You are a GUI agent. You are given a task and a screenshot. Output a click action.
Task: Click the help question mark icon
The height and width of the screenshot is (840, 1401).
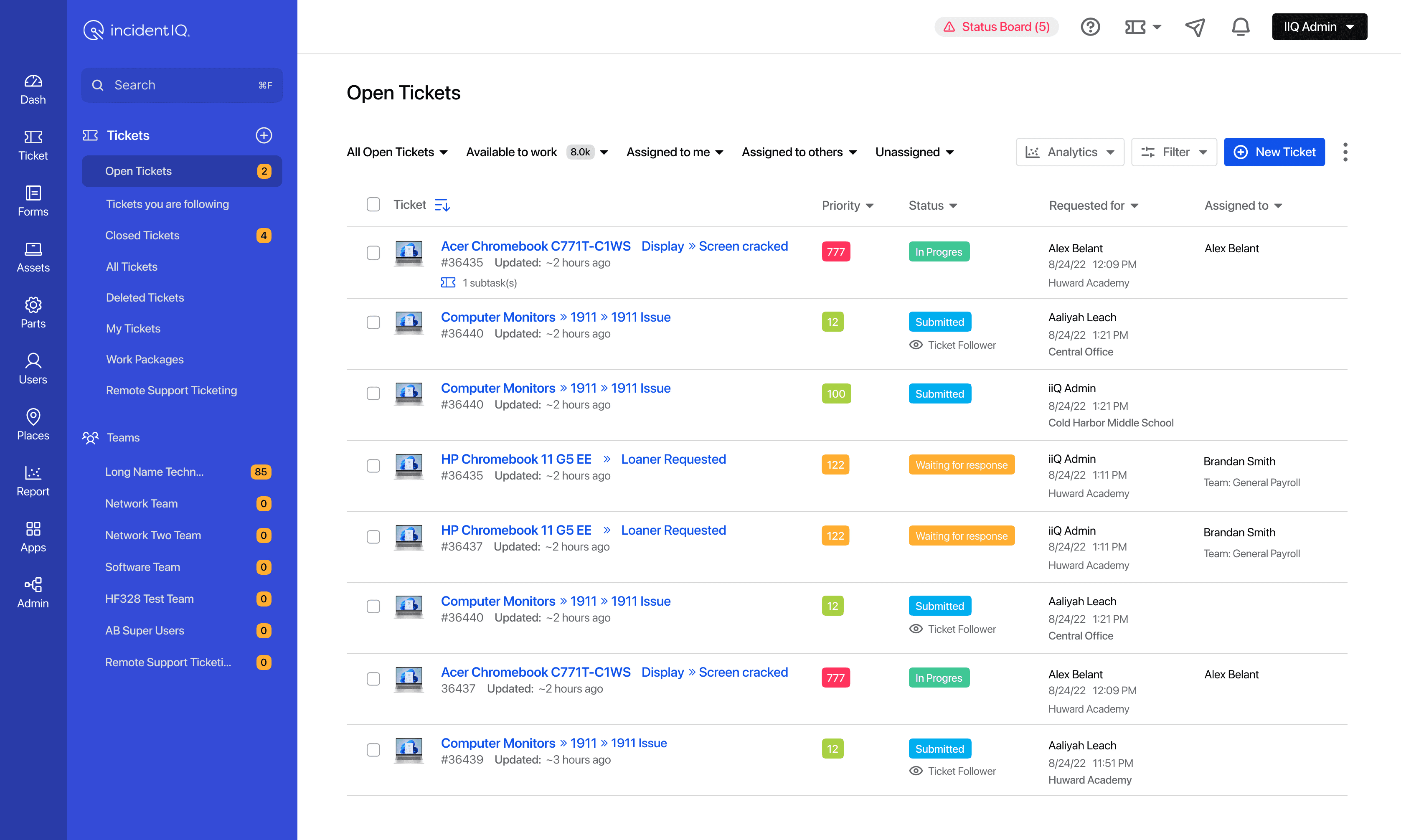pos(1090,27)
